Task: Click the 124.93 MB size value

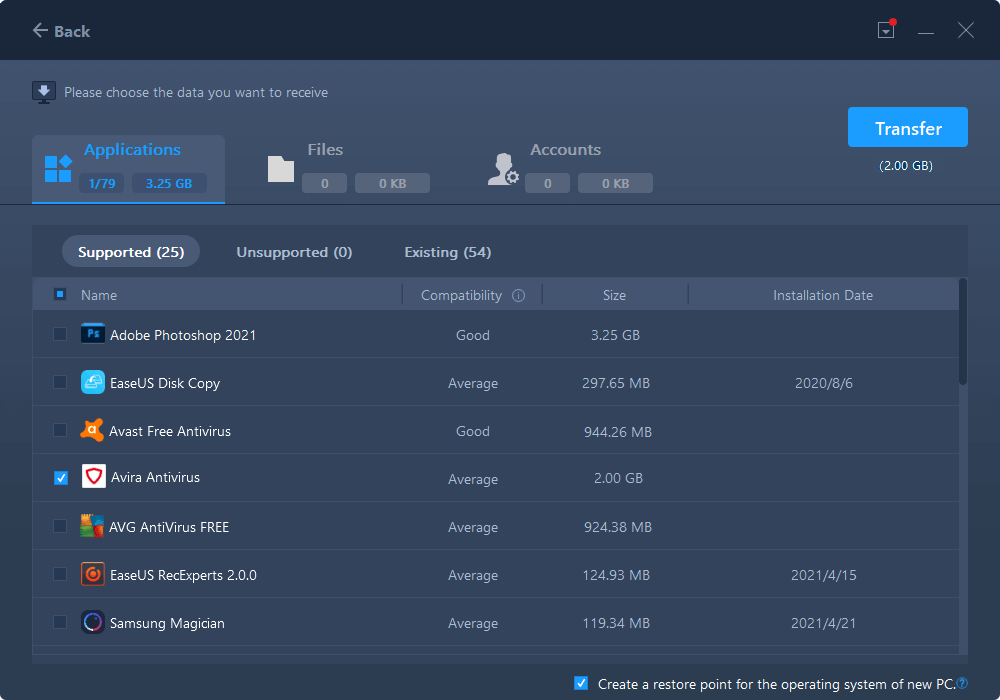Action: (616, 575)
